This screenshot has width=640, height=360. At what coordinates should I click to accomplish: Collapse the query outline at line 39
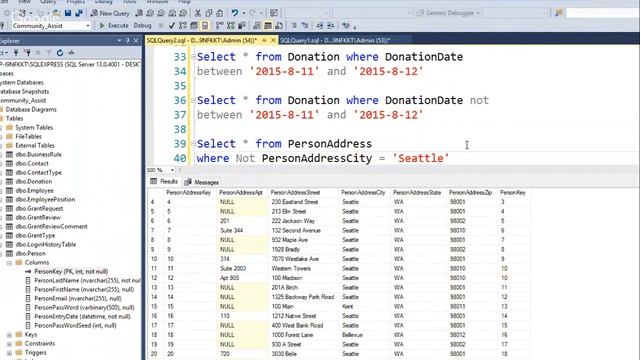[193, 144]
